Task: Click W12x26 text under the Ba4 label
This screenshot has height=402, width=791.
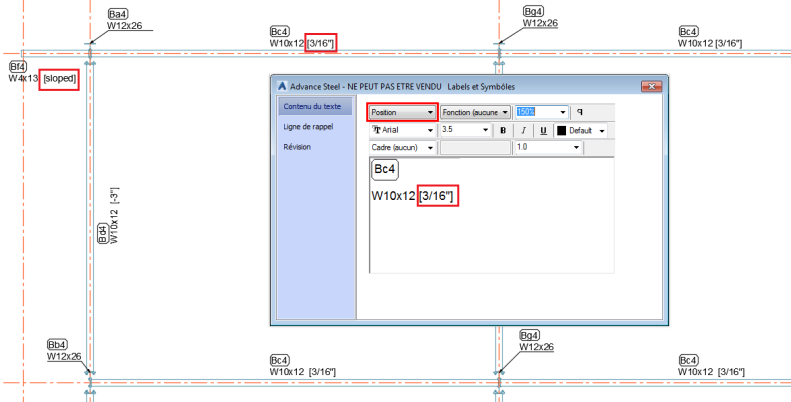Action: point(124,25)
